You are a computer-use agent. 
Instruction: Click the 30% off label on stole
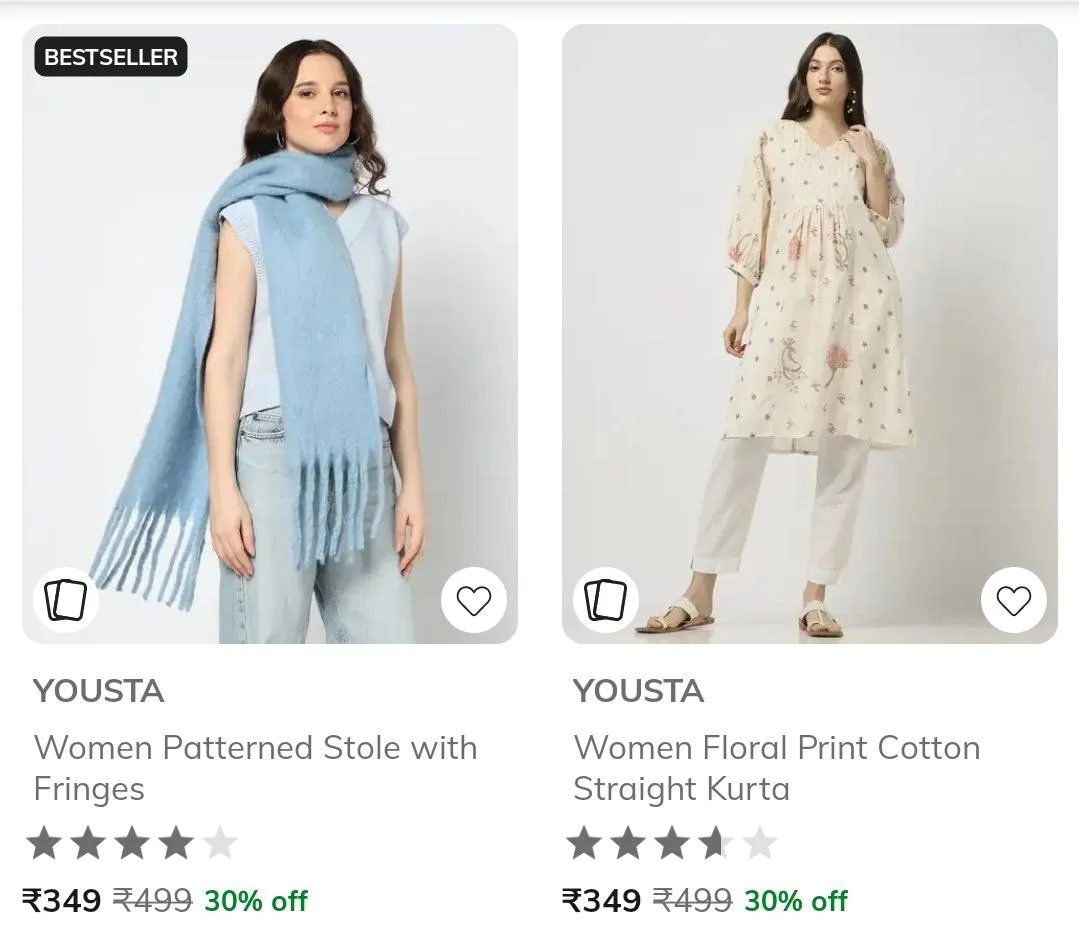click(x=256, y=901)
